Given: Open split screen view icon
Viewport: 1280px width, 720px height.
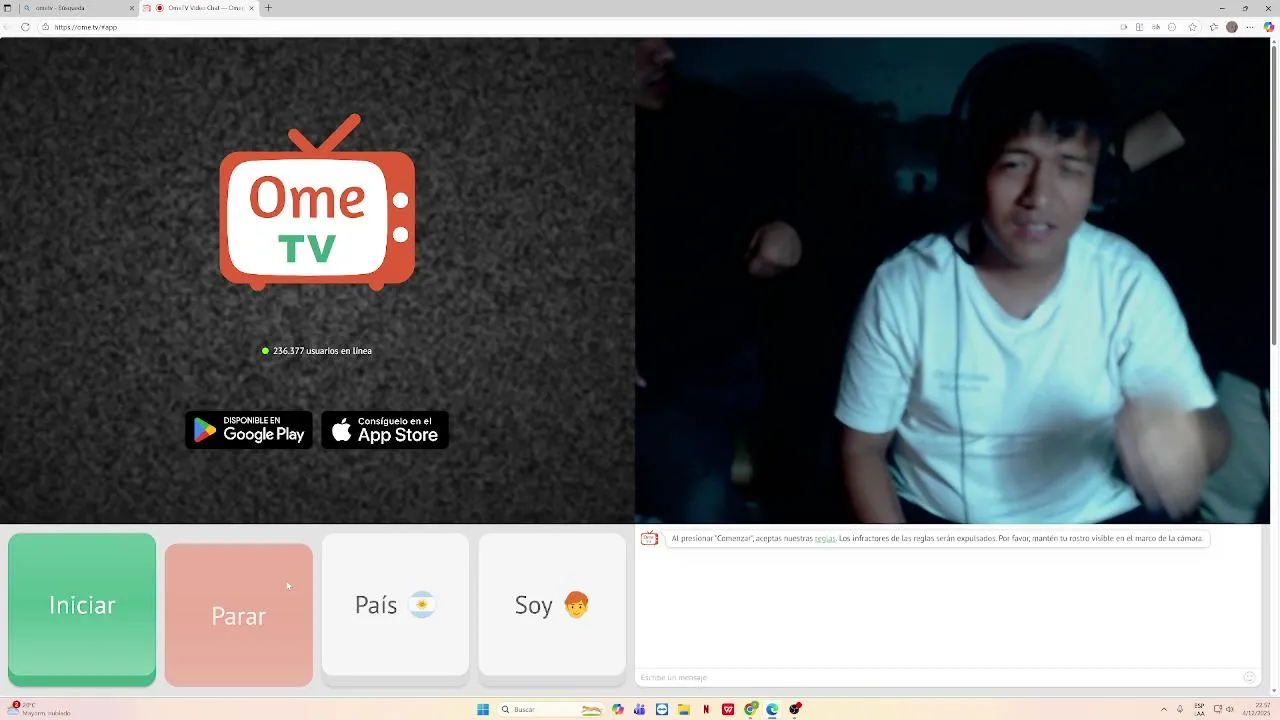Looking at the screenshot, I should click(1139, 27).
